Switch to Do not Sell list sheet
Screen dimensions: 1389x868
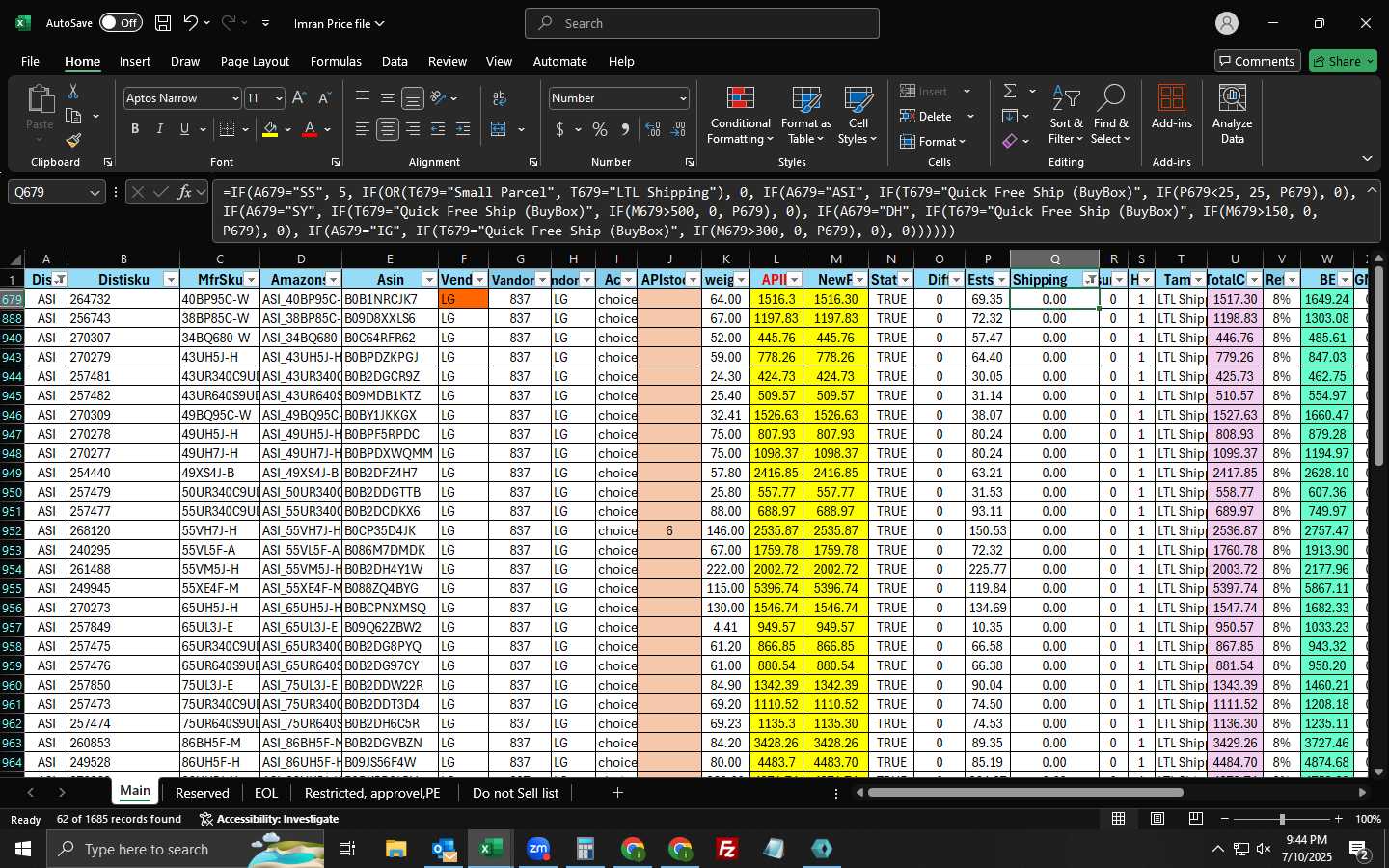click(x=515, y=793)
